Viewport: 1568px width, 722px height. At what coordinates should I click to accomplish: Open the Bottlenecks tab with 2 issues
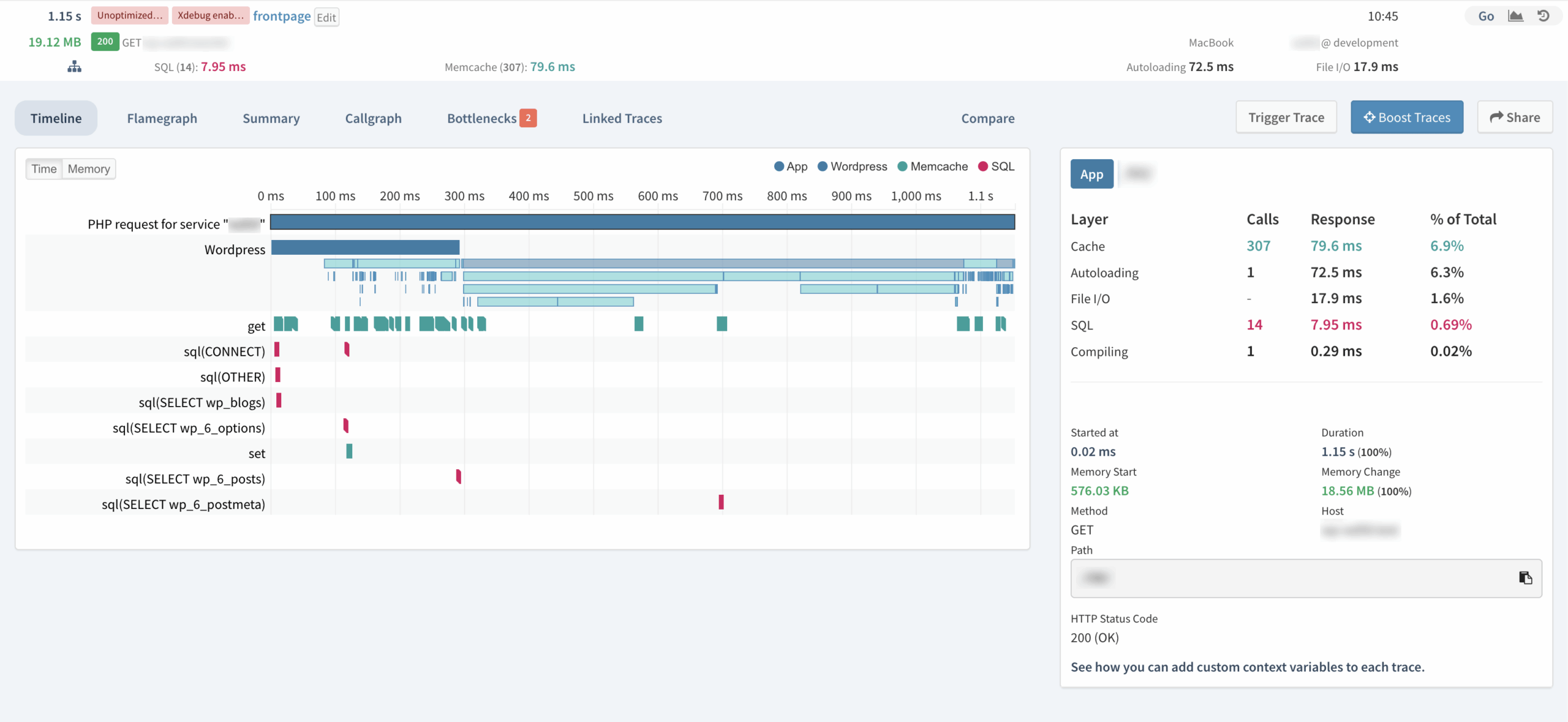[483, 118]
